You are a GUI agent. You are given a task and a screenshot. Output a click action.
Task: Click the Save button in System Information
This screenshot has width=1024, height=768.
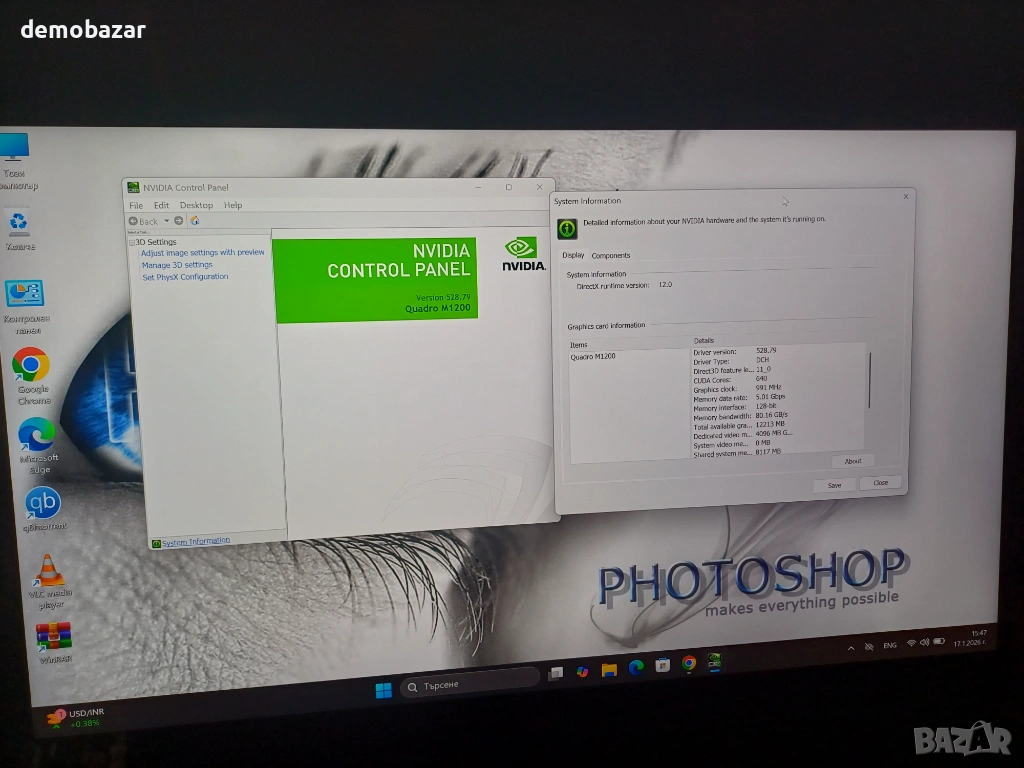834,485
